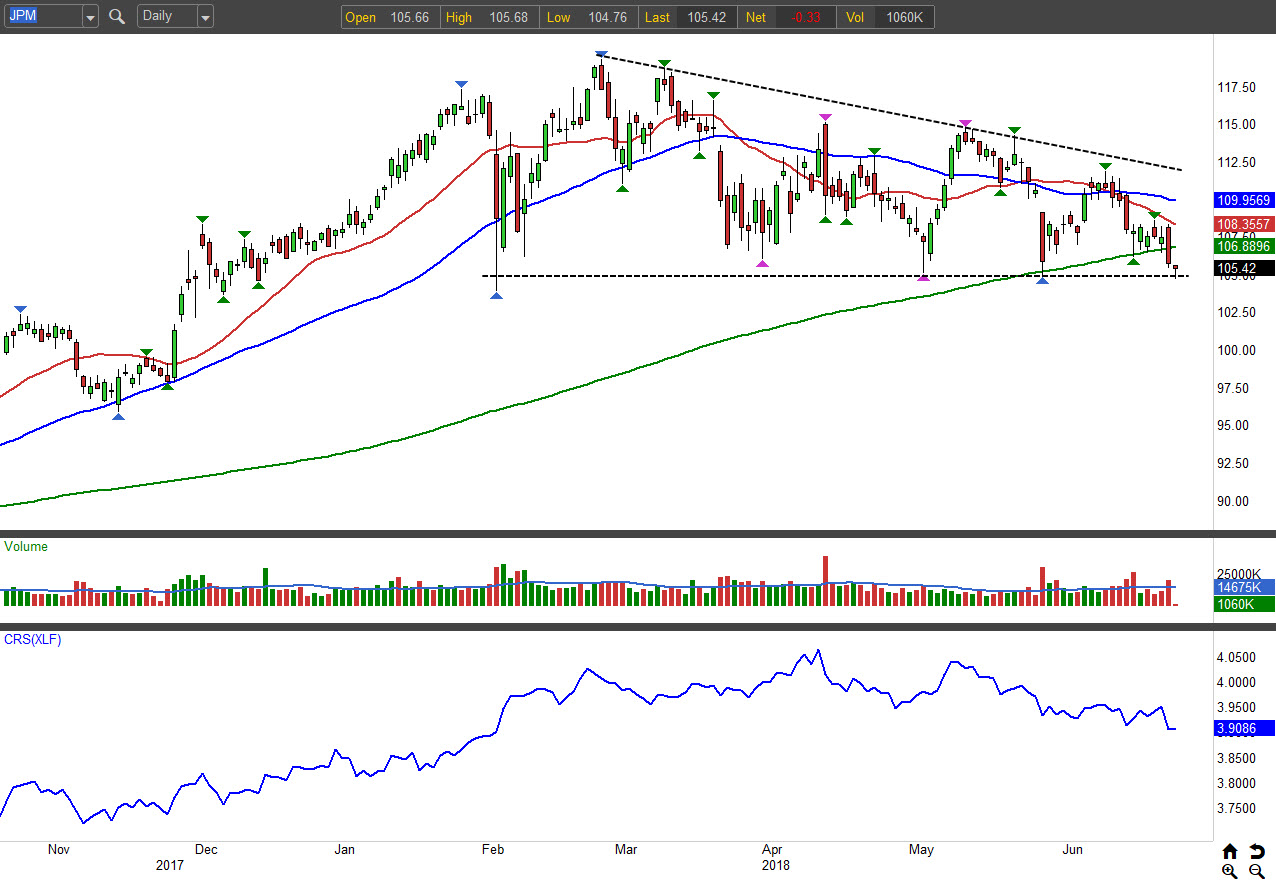Click the 14675K volume average tag
The image size is (1276, 881).
pyautogui.click(x=1244, y=587)
